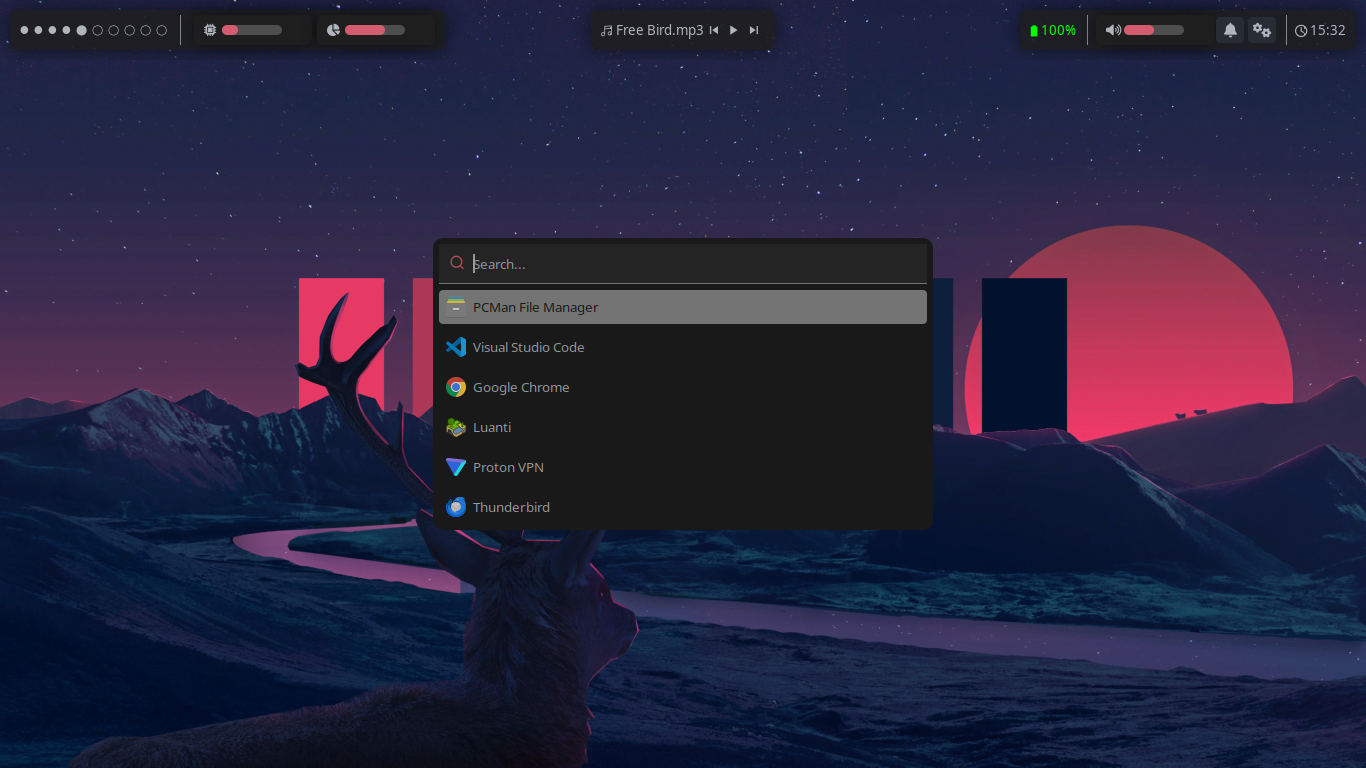Image resolution: width=1366 pixels, height=768 pixels.
Task: Click the Proton VPN icon
Action: tap(456, 467)
